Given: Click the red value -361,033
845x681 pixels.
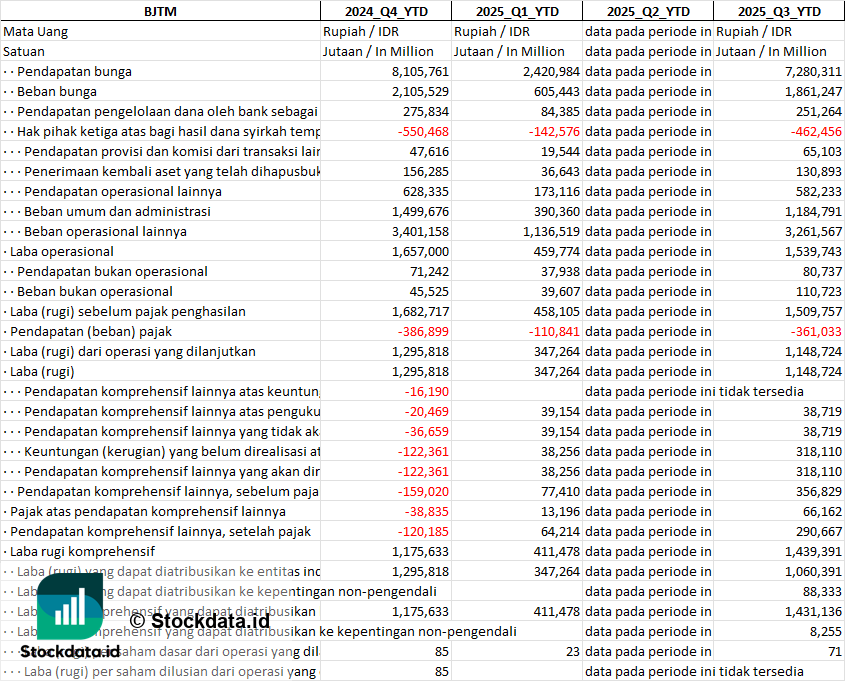Looking at the screenshot, I should point(816,331).
